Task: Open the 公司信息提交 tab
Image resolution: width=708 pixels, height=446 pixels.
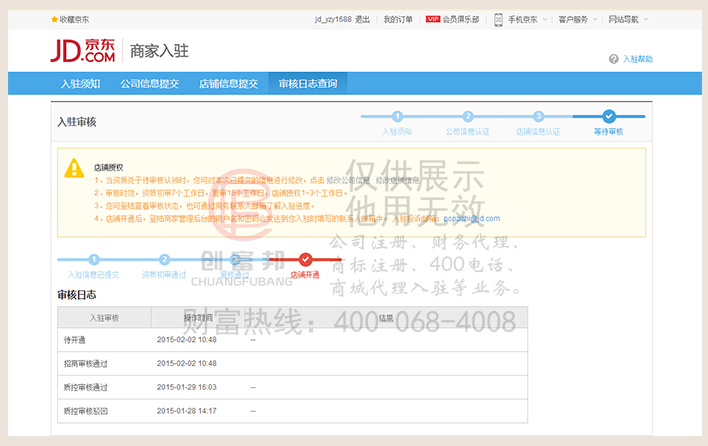Action: point(149,84)
